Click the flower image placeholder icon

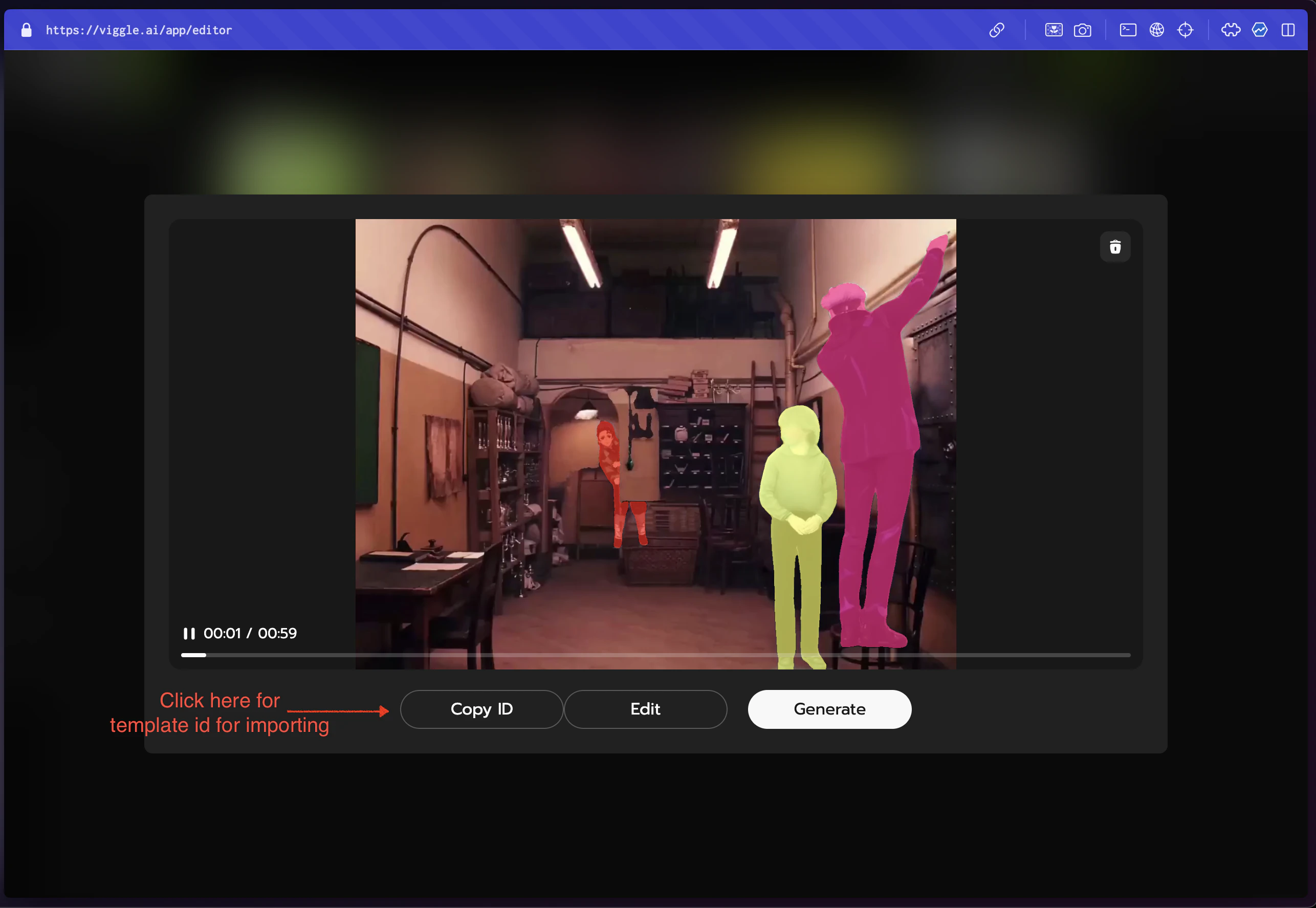pyautogui.click(x=1053, y=30)
